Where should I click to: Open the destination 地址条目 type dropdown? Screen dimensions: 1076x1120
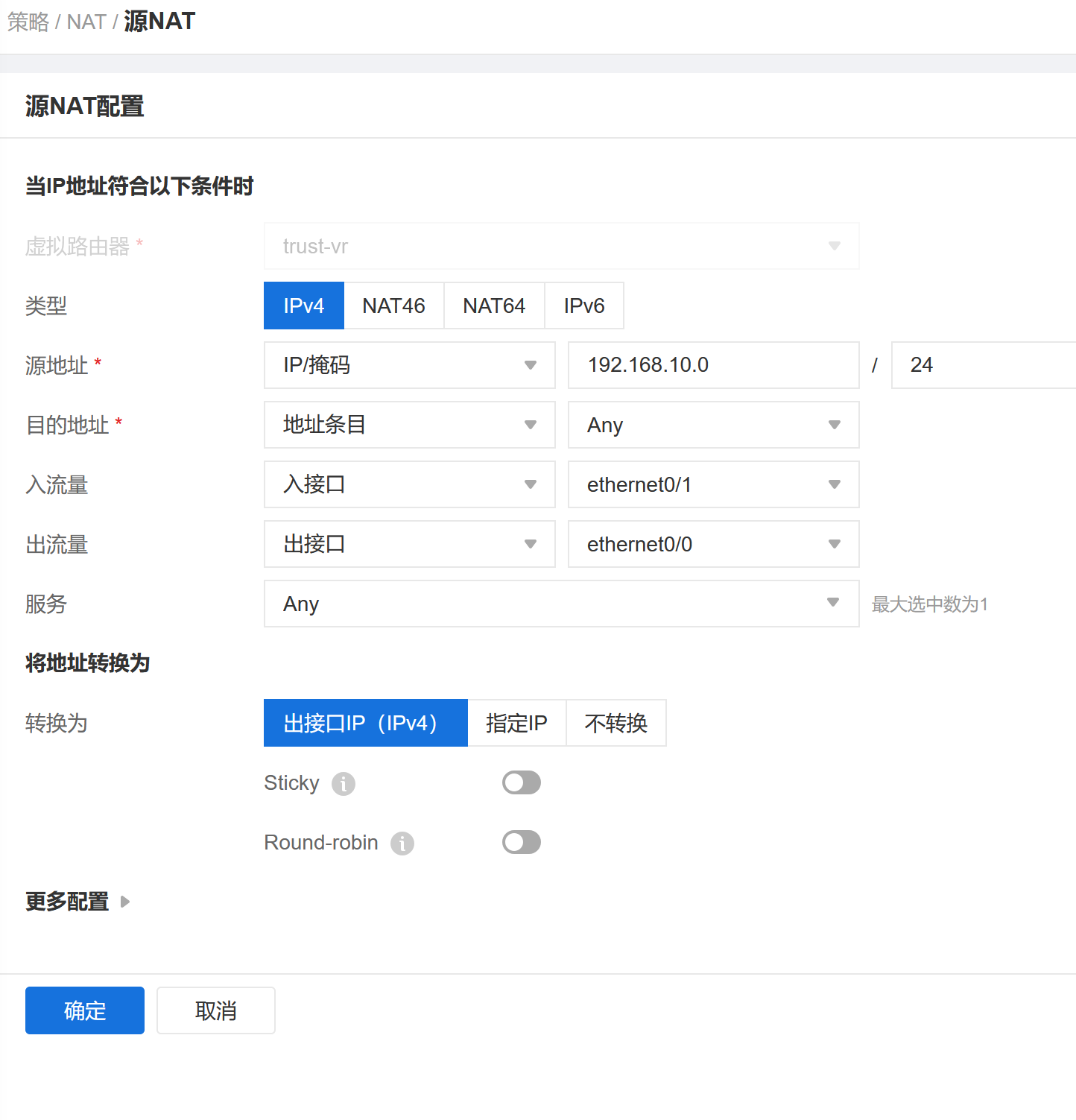(410, 425)
